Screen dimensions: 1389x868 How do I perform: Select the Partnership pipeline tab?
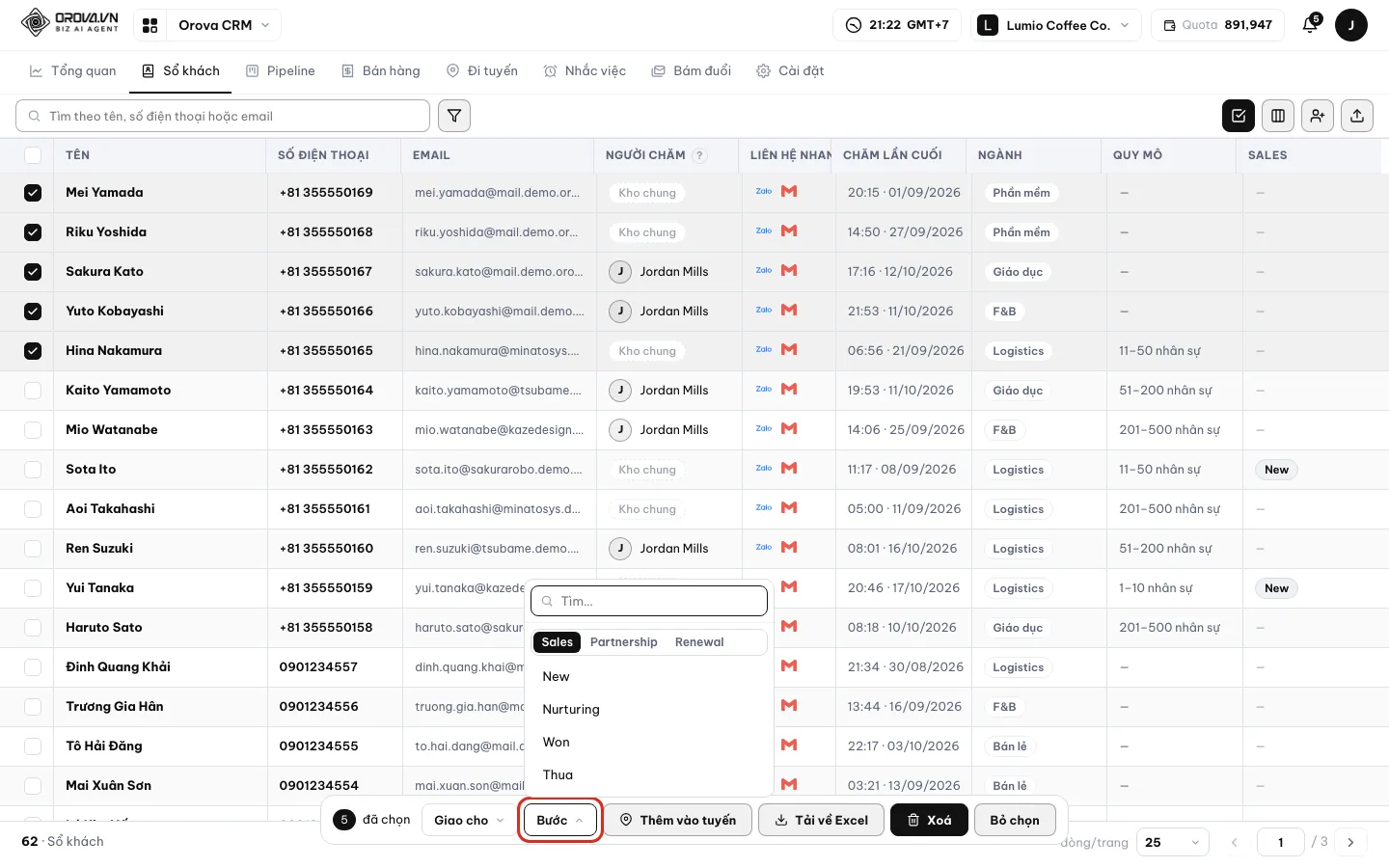tap(623, 642)
